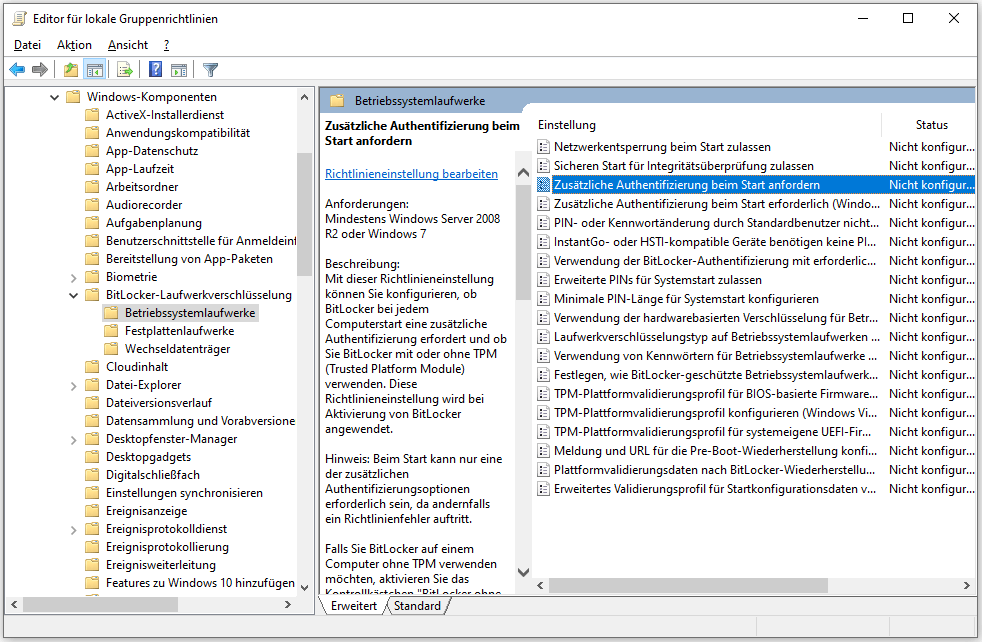Toggle the action pane toolbar icon
The image size is (982, 642).
pyautogui.click(x=179, y=70)
